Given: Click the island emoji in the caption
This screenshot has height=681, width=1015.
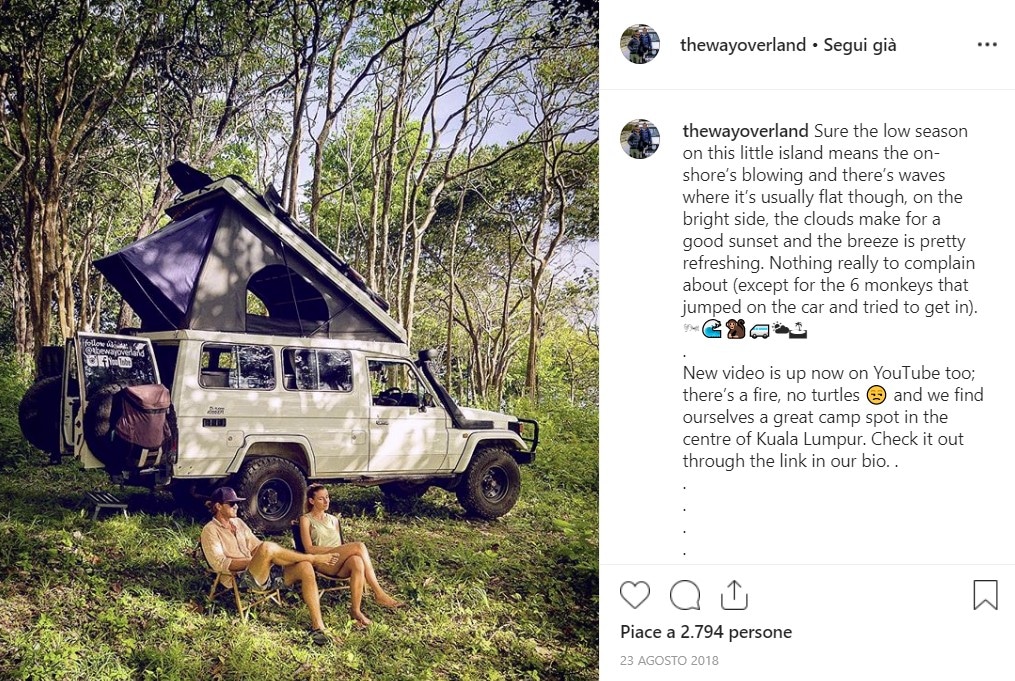Looking at the screenshot, I should (x=798, y=330).
